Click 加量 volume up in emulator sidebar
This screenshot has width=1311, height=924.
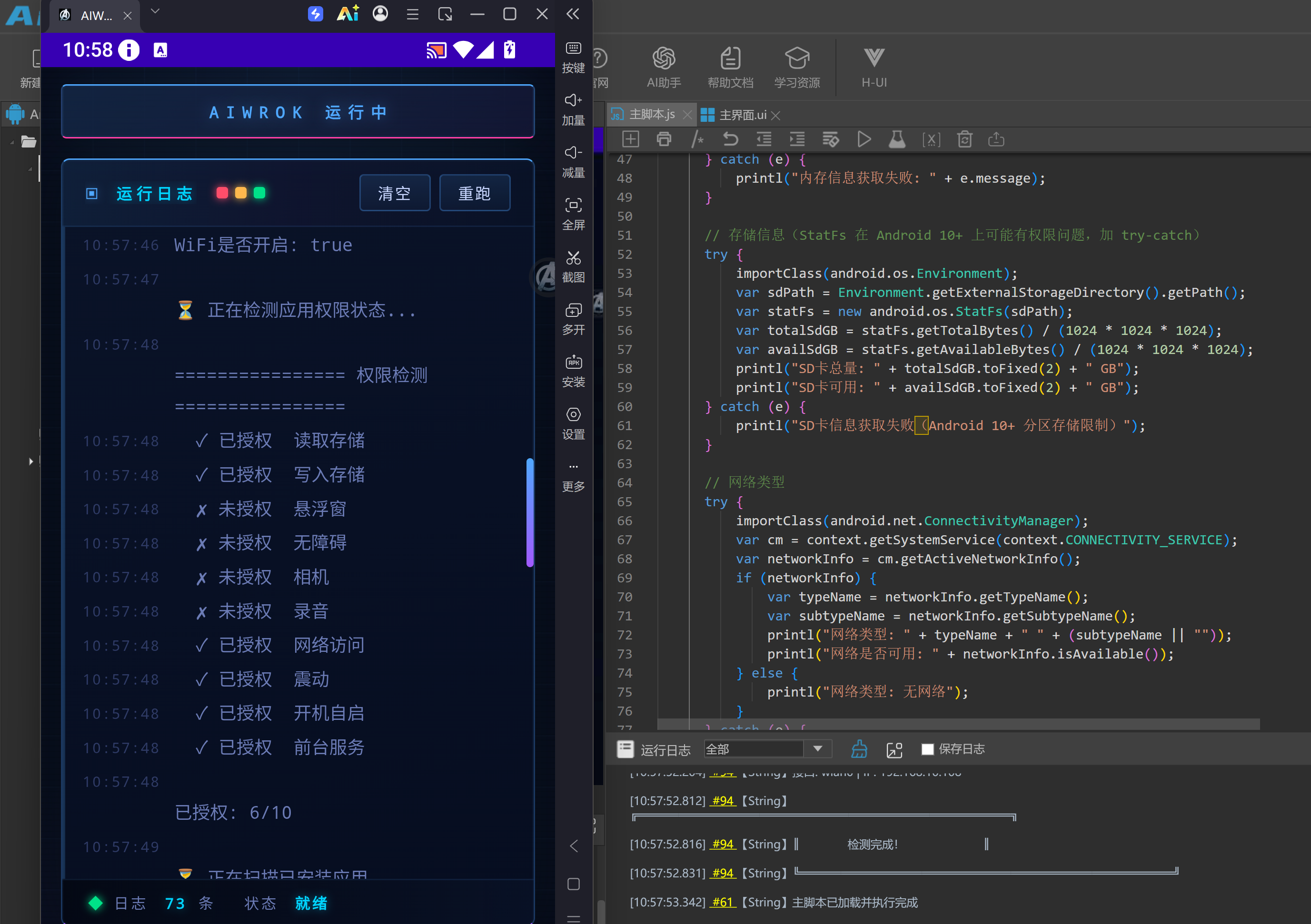[573, 109]
